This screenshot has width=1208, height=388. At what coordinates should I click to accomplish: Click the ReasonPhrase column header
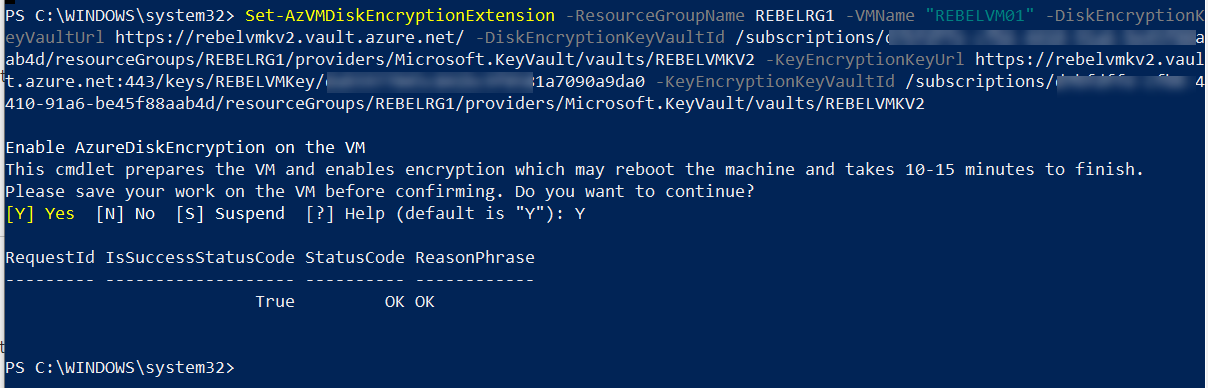(x=475, y=258)
